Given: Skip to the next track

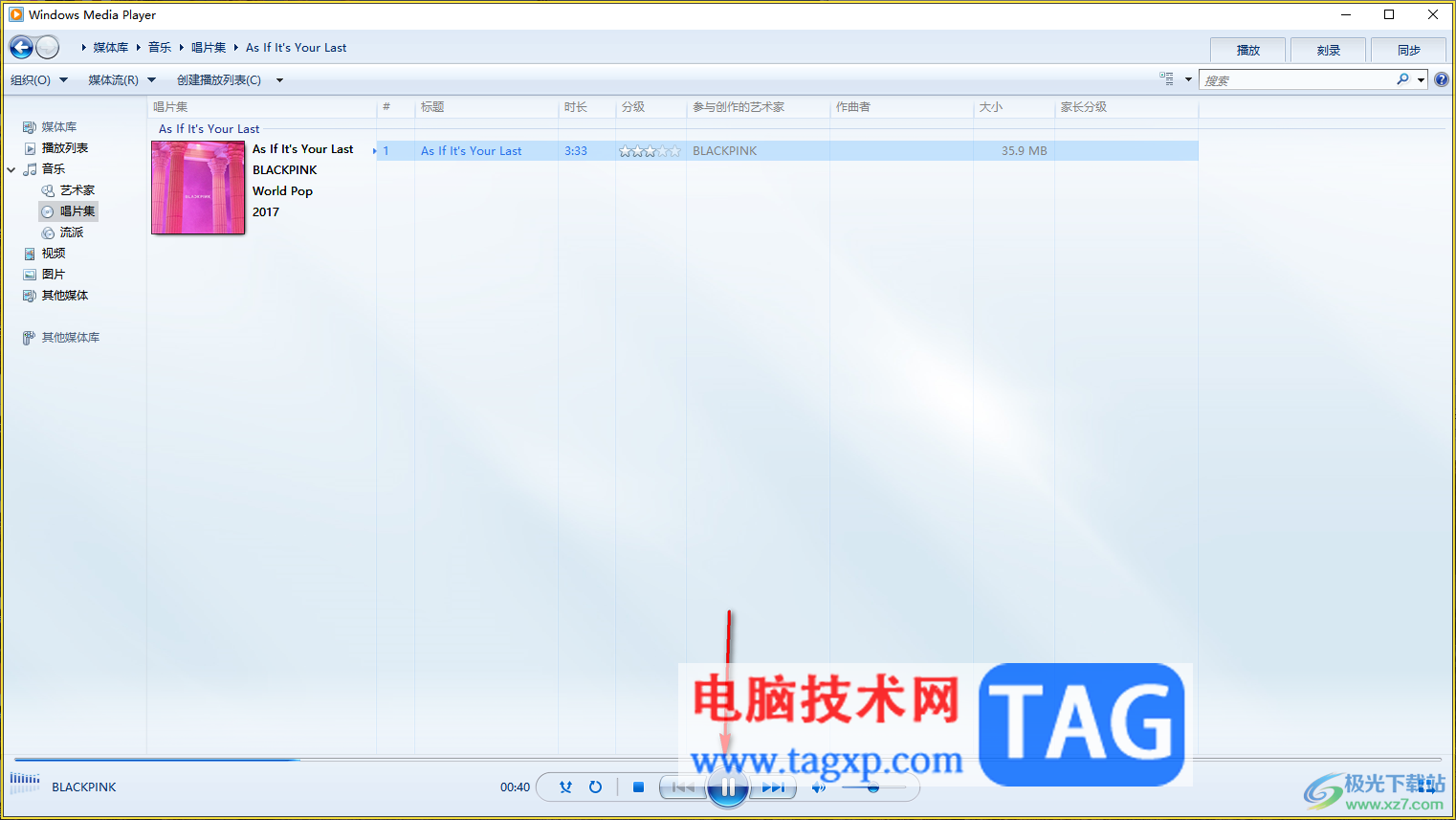Looking at the screenshot, I should 773,787.
